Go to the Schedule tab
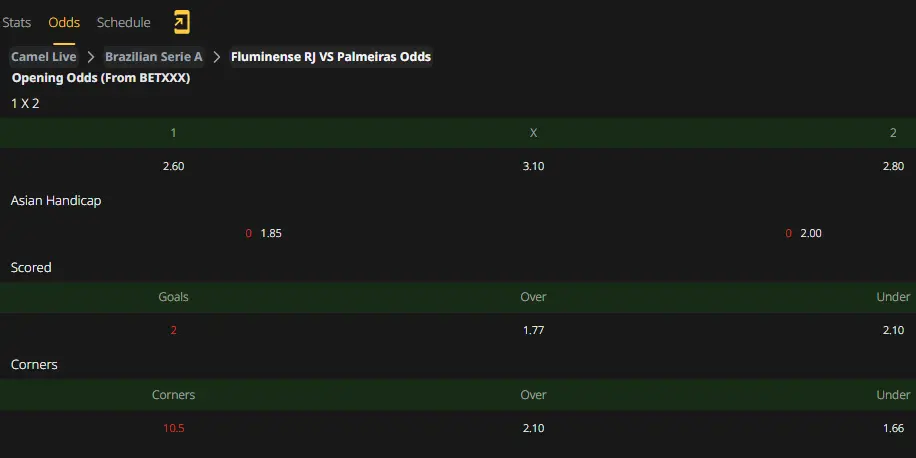Viewport: 916px width, 458px height. pos(123,22)
